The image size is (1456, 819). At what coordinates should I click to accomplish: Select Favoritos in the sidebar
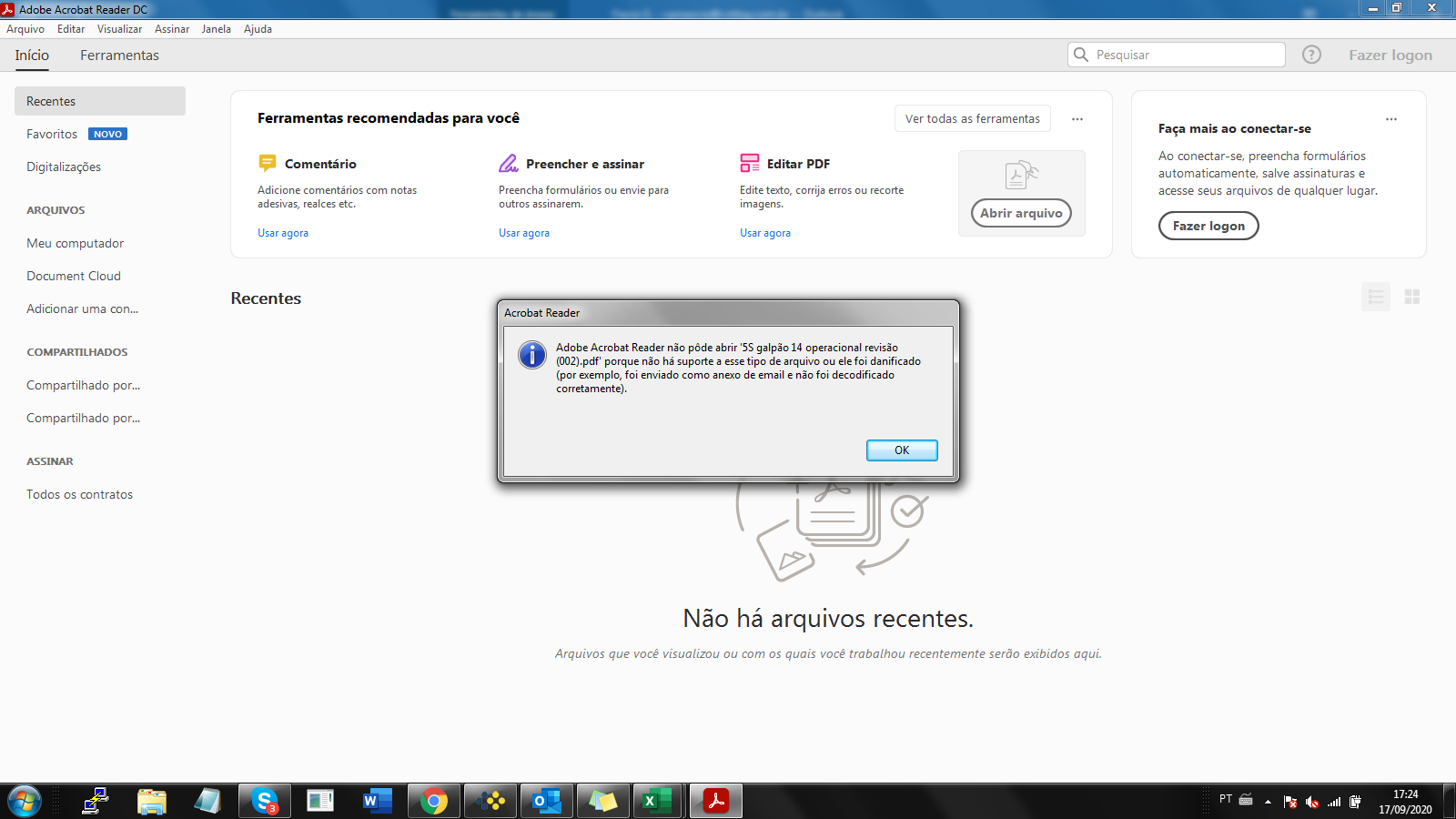(x=52, y=134)
